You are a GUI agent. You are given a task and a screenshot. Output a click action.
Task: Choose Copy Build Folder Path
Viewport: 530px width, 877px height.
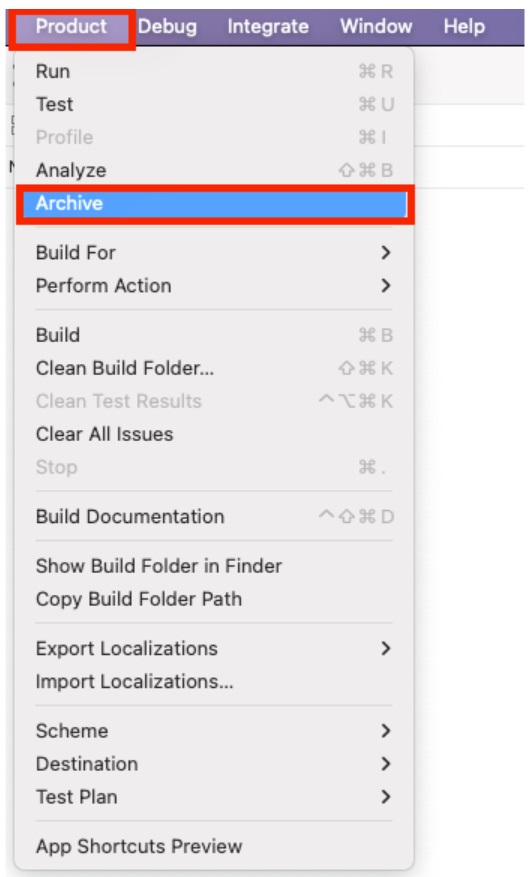215,599
